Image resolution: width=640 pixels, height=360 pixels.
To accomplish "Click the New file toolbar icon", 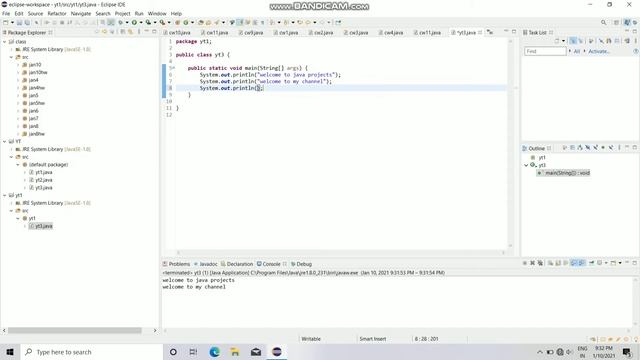I will point(6,22).
